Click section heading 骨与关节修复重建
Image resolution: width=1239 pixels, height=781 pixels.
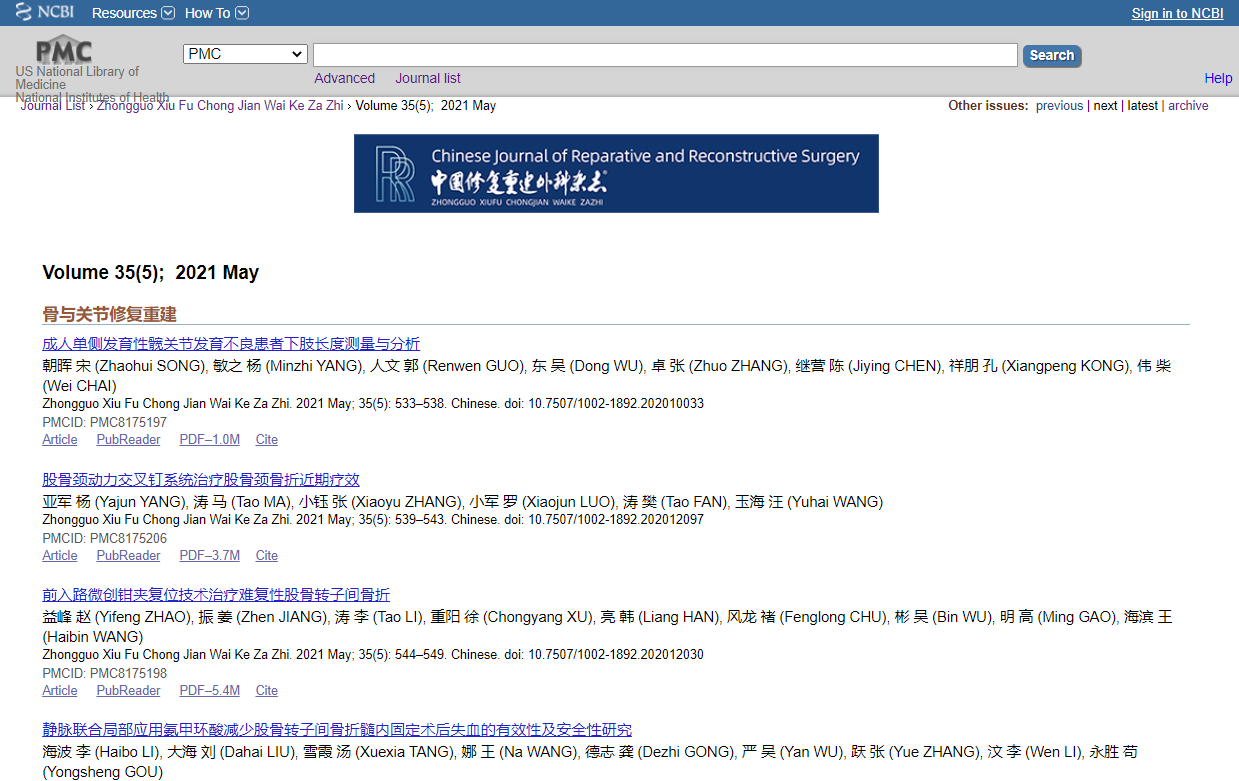pos(109,315)
